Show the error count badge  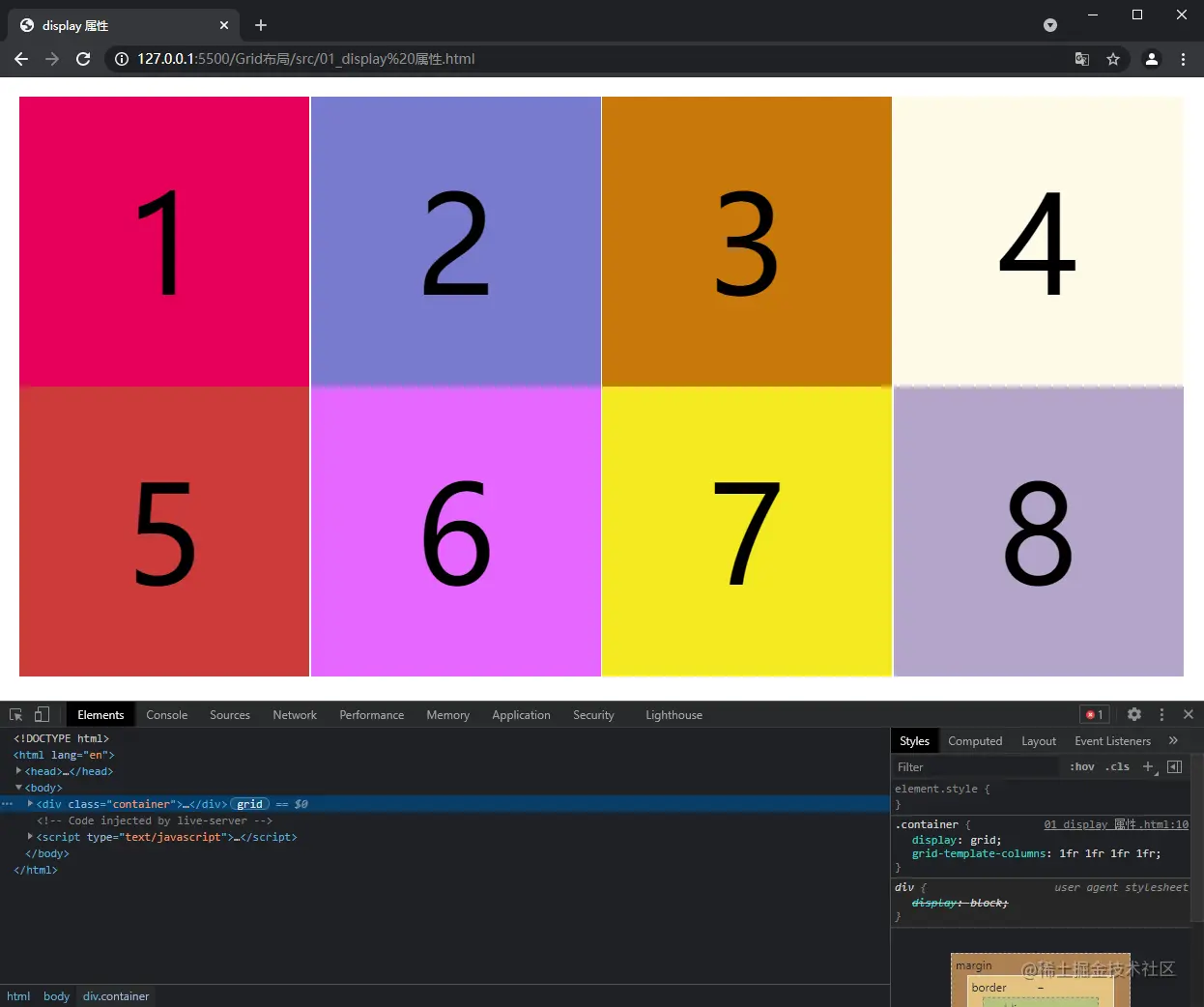[x=1095, y=715]
